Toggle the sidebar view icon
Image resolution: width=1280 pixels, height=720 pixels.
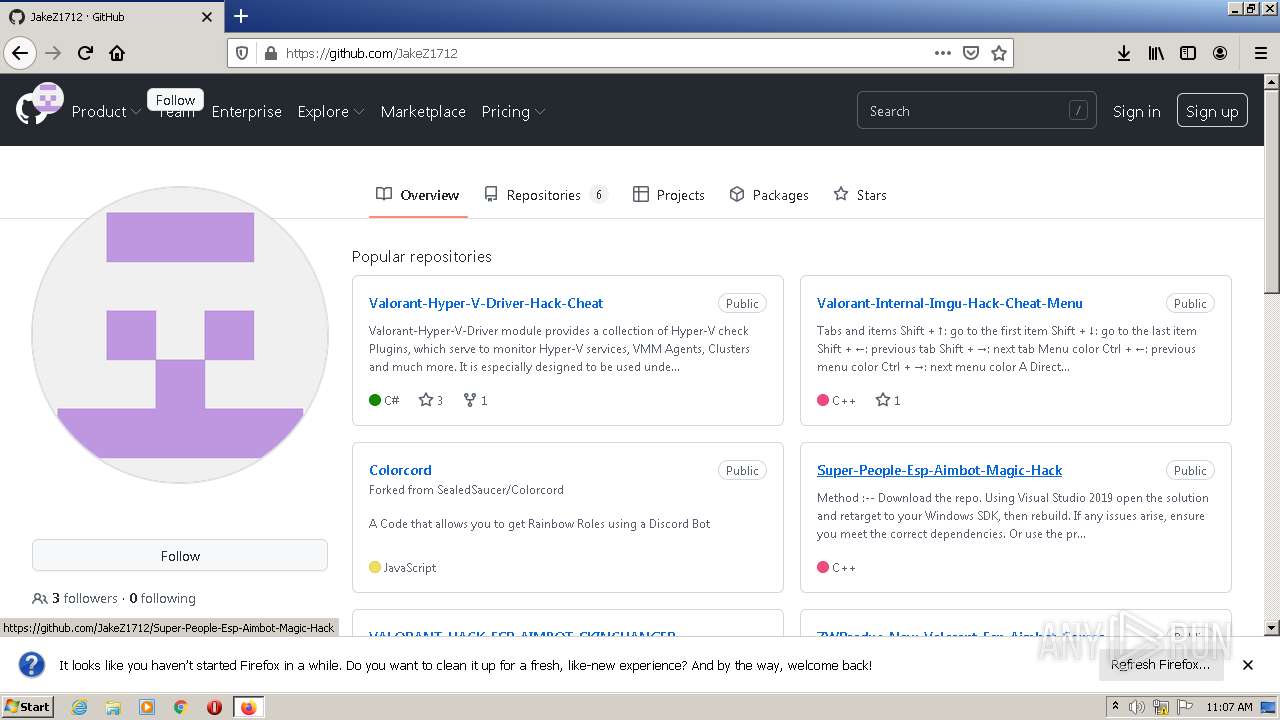pyautogui.click(x=1188, y=53)
